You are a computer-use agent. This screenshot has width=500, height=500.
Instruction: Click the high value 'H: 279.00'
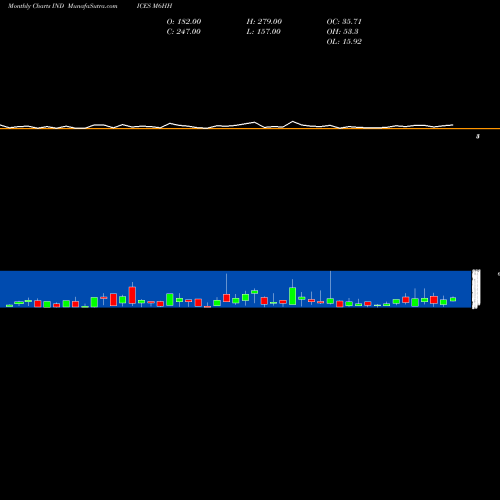point(264,22)
